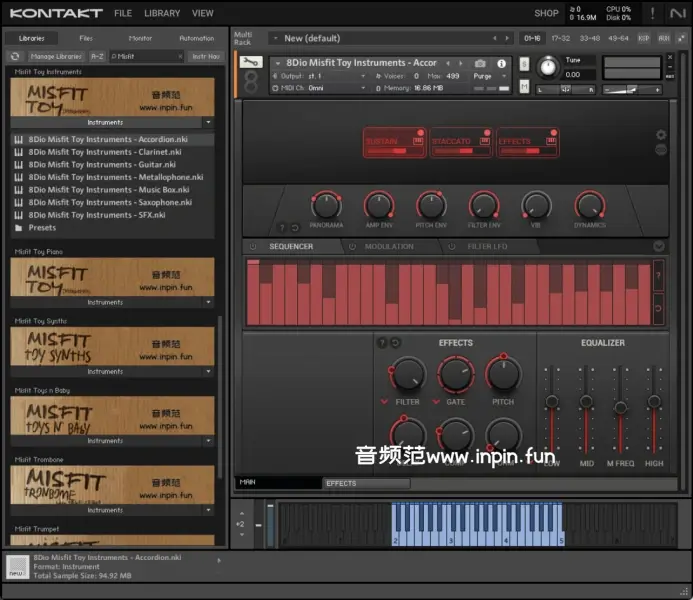
Task: Expand Misfit Toy Instruments dropdown arrow
Action: pos(208,122)
